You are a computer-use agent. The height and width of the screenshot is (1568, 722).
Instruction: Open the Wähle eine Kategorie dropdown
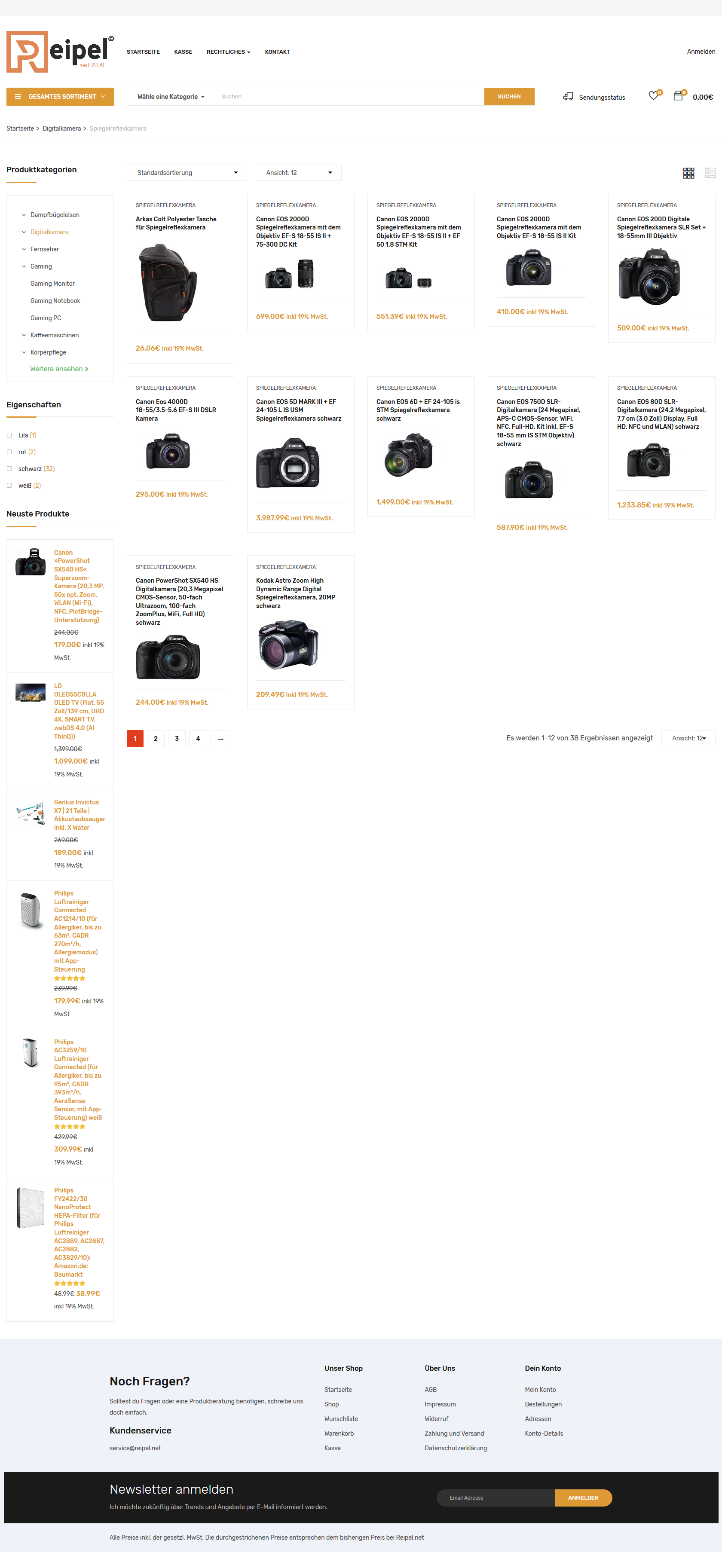[x=171, y=97]
